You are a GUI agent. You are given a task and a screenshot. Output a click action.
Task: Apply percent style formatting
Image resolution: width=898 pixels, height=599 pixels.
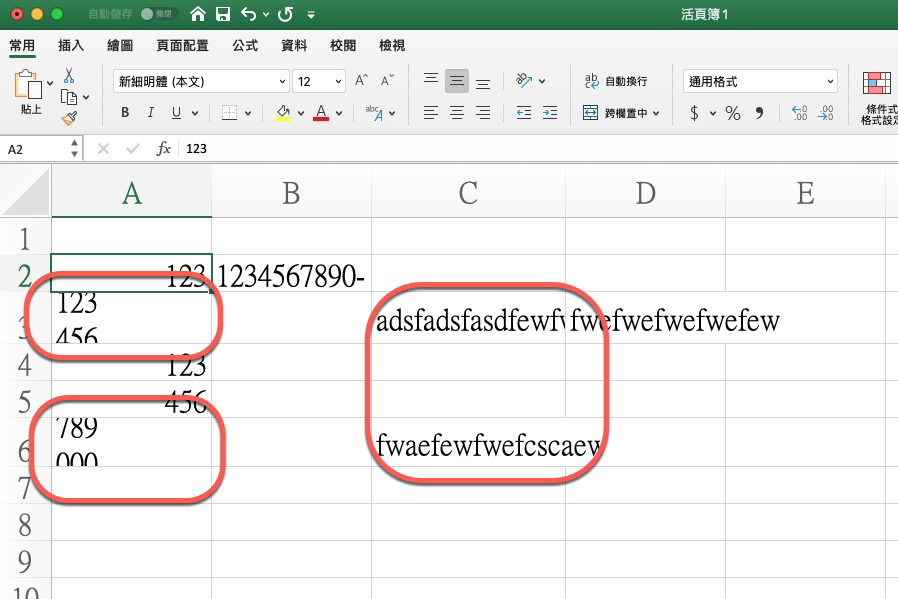[733, 113]
